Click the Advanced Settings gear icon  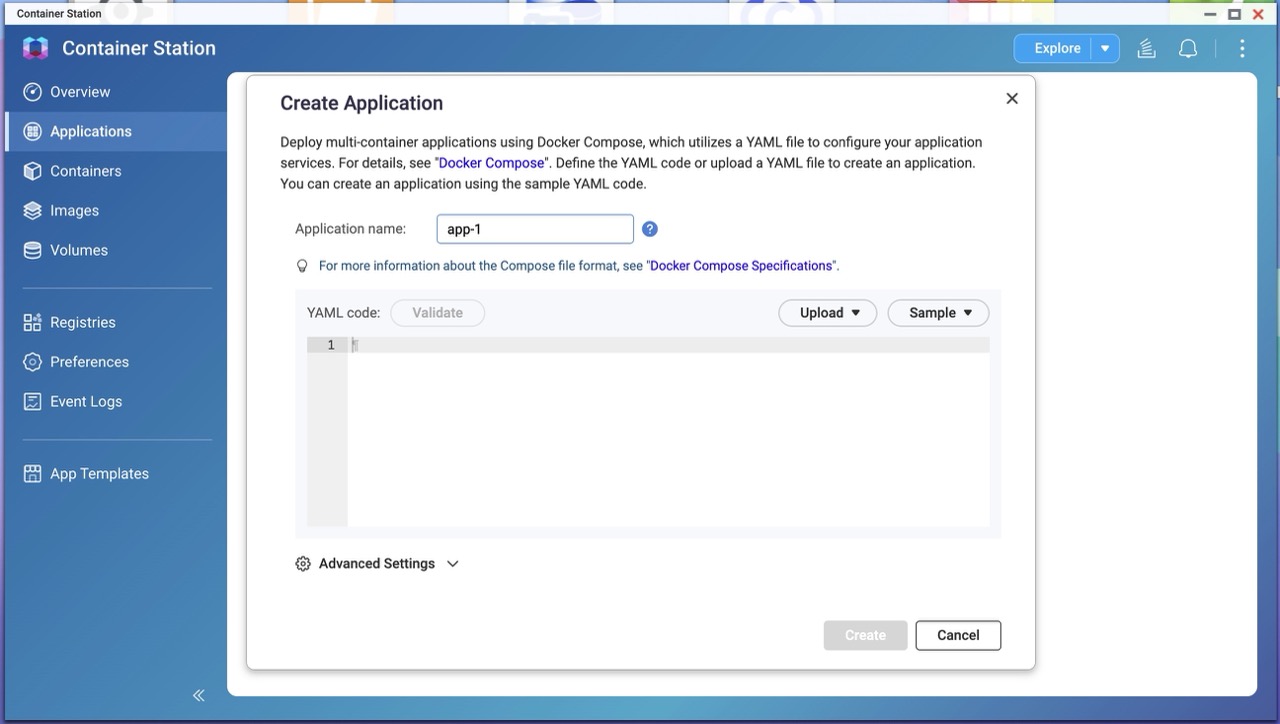pyautogui.click(x=303, y=564)
